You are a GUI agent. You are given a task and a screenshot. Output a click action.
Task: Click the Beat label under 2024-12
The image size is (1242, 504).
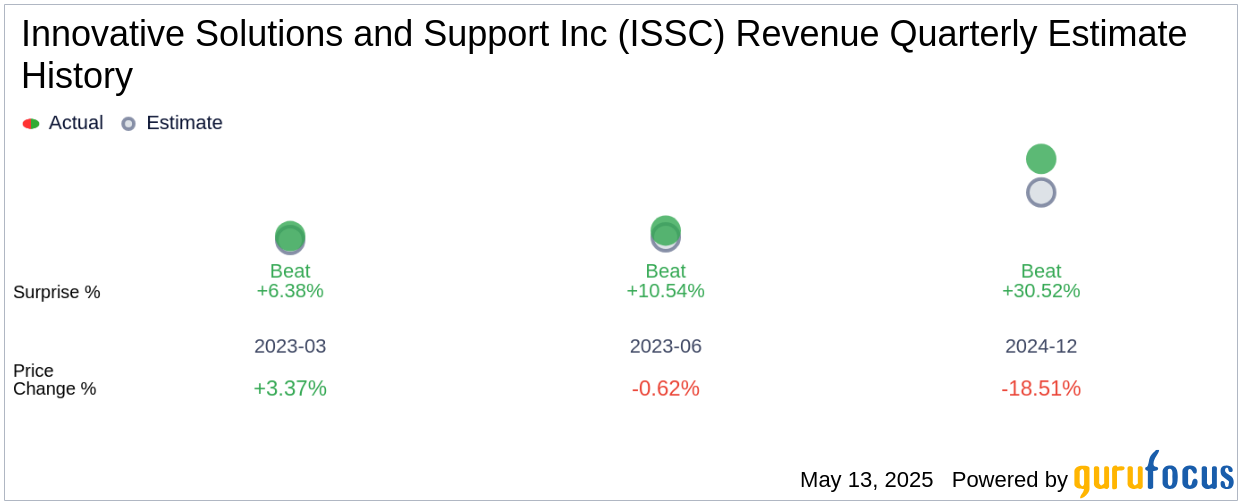pyautogui.click(x=1041, y=271)
